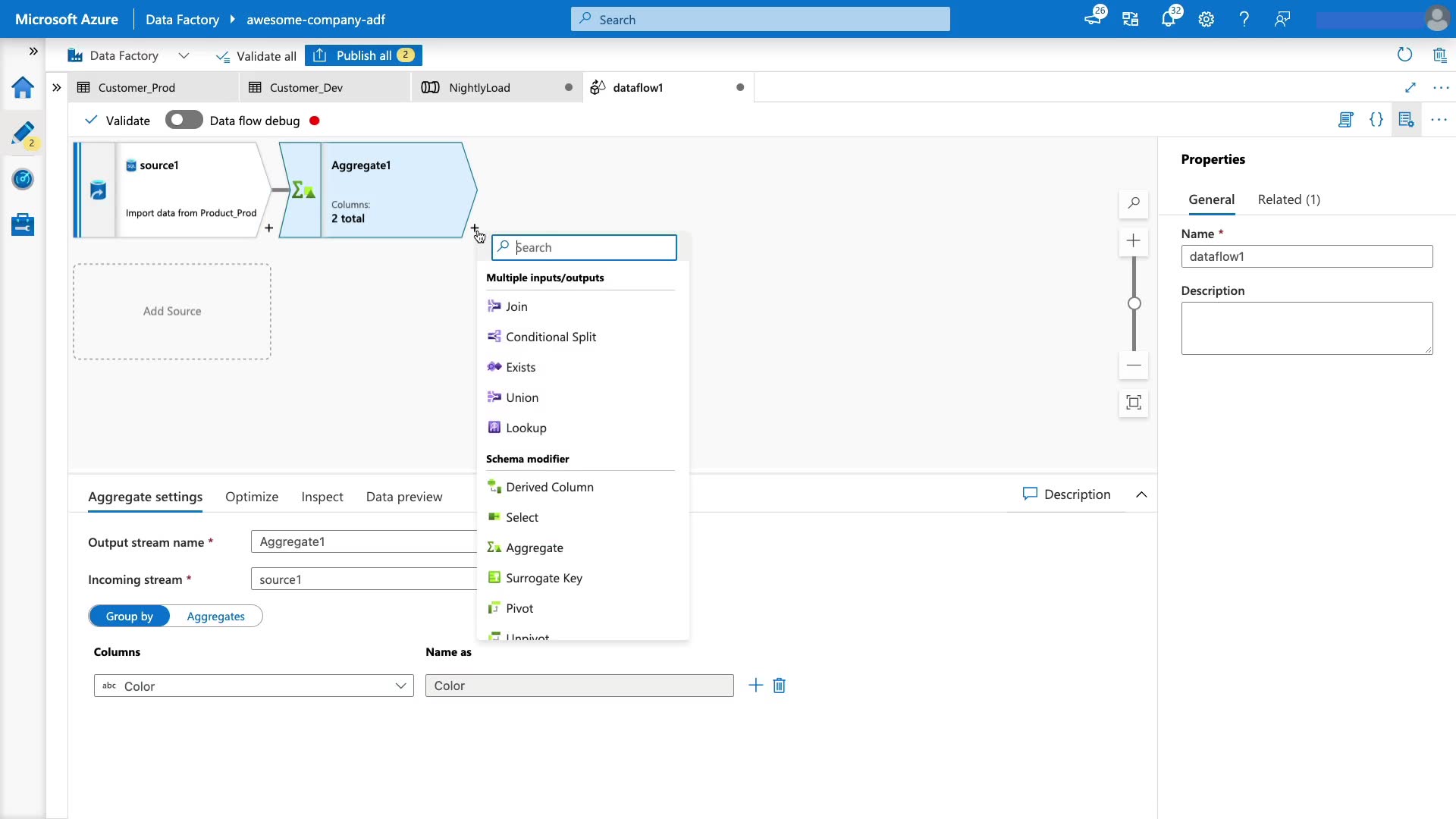Viewport: 1456px width, 819px height.
Task: Open the Monitor gauge icon in sidebar
Action: pyautogui.click(x=23, y=179)
